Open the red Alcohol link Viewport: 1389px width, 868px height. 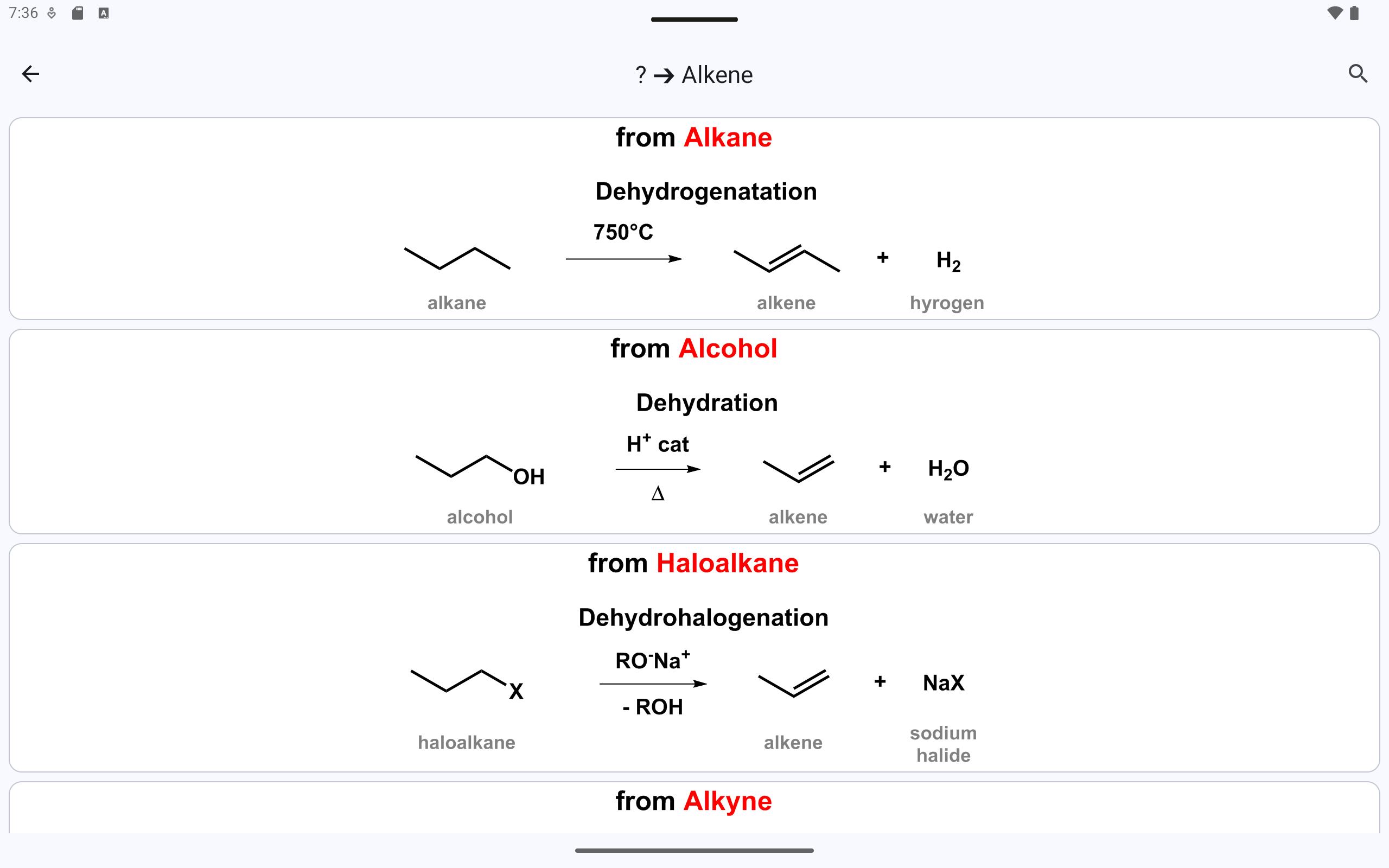coord(728,348)
